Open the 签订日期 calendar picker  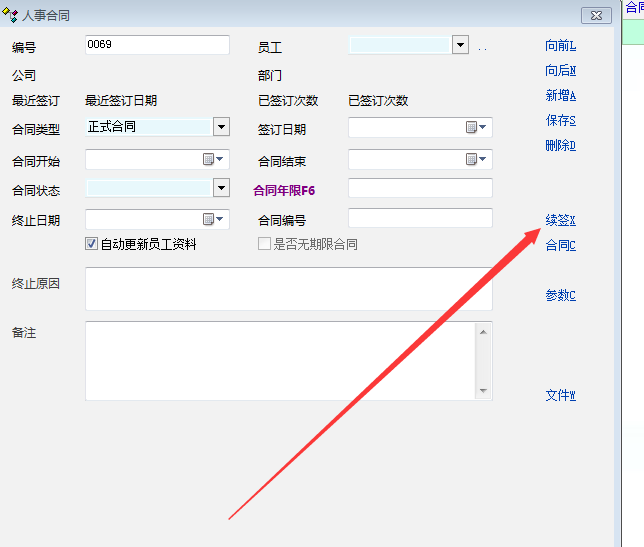[x=476, y=128]
